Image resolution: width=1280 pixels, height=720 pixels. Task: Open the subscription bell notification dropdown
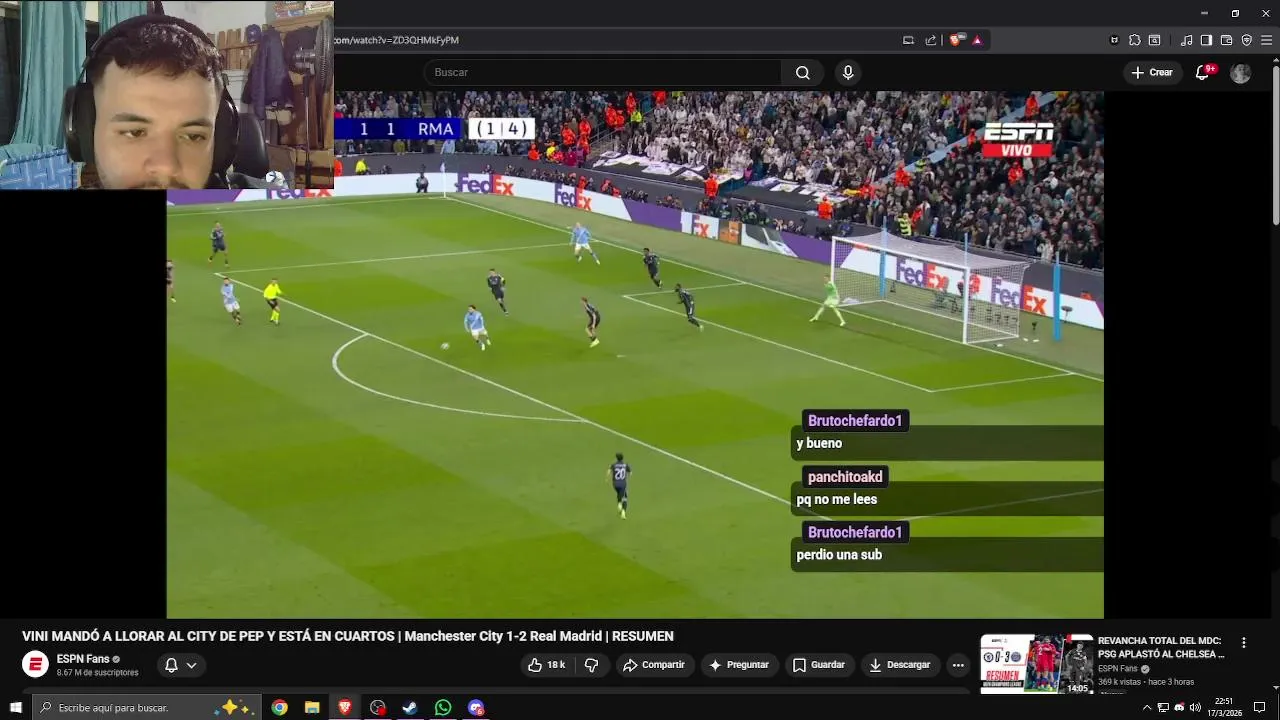pyautogui.click(x=181, y=665)
